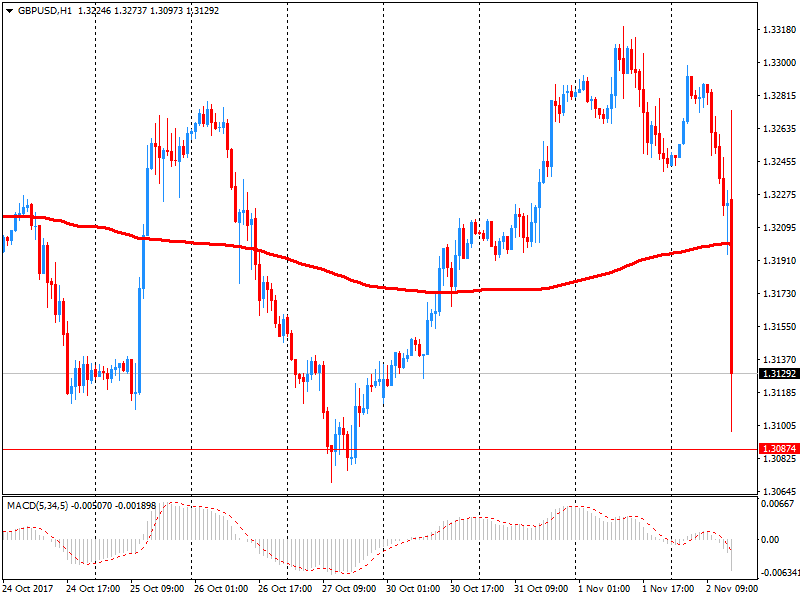Click the 1.31005 price scale label

pyautogui.click(x=779, y=425)
